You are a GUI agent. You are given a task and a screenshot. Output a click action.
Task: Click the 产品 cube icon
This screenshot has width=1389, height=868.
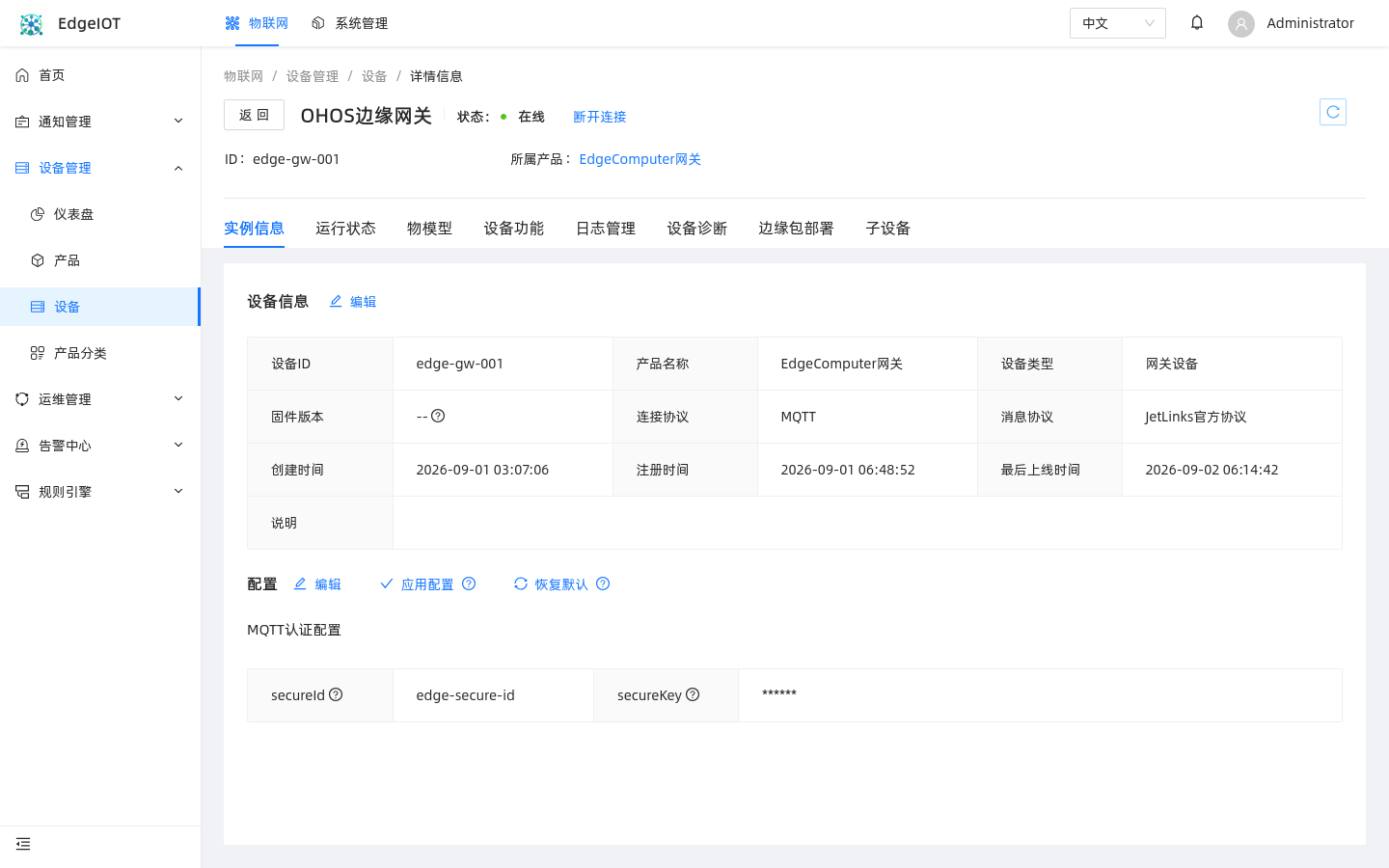38,260
